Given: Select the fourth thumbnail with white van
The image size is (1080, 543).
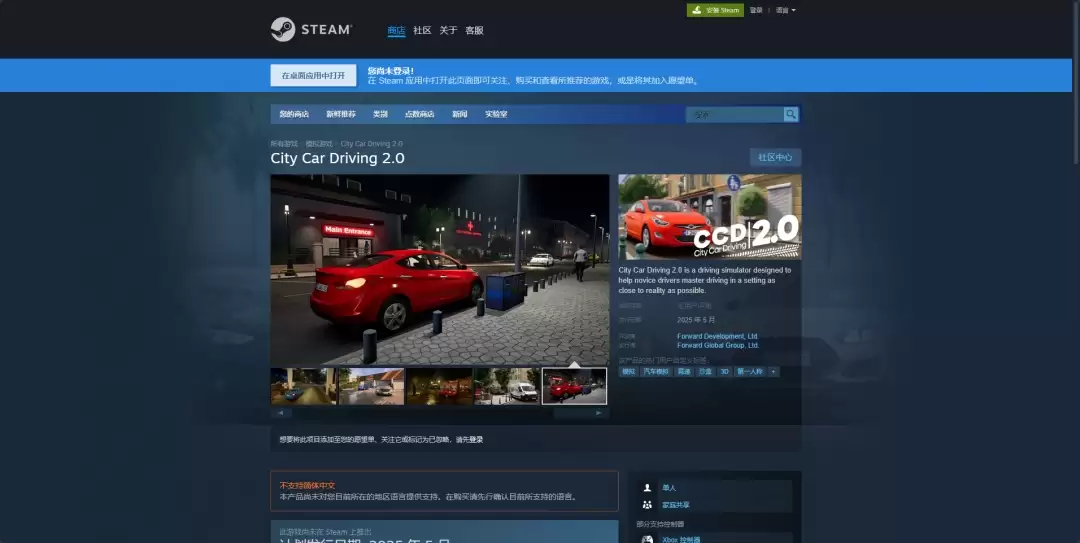Looking at the screenshot, I should 507,386.
